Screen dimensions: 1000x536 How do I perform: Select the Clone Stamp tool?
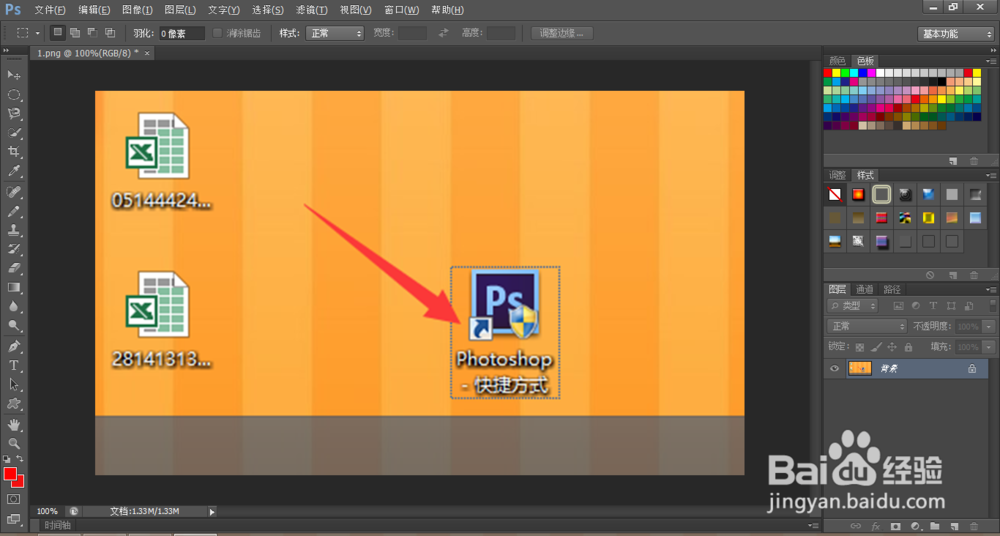[x=13, y=230]
